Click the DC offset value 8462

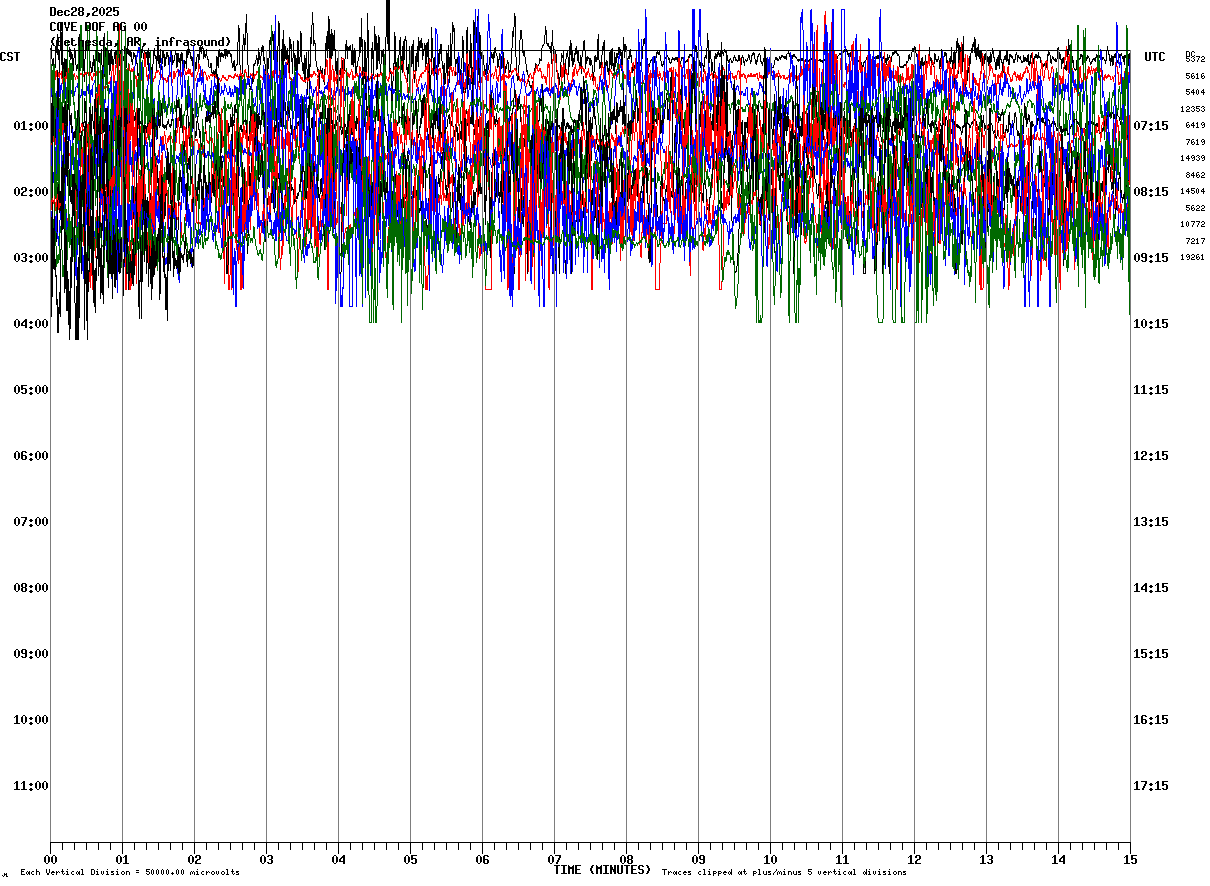[x=1195, y=175]
